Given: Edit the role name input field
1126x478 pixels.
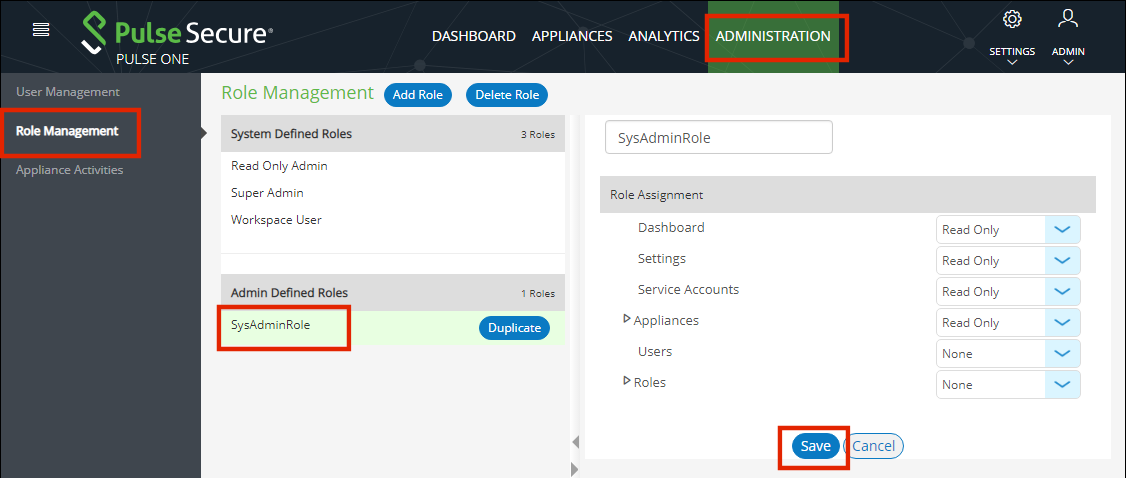Looking at the screenshot, I should 719,137.
